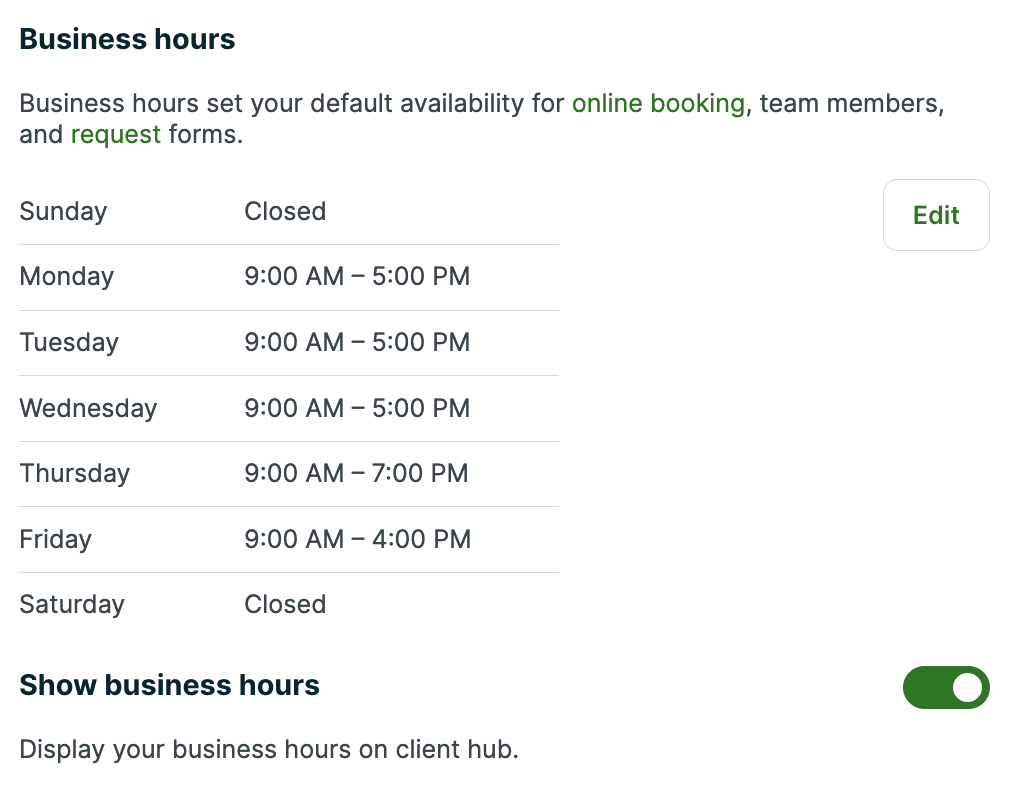Open the online booking link
Viewport: 1014px width, 786px height.
pyautogui.click(x=658, y=103)
